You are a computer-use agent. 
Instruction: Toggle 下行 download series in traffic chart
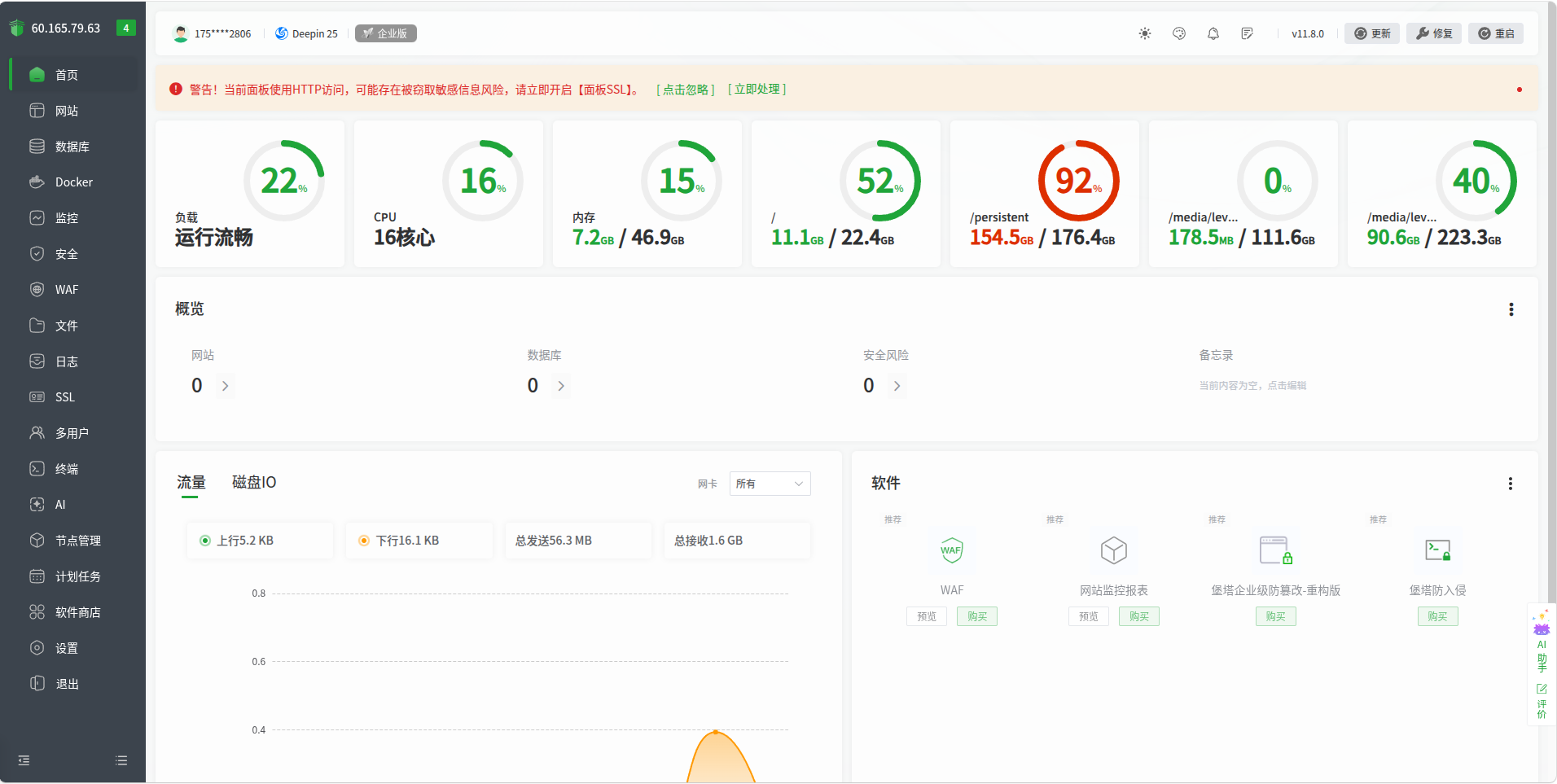tap(419, 541)
